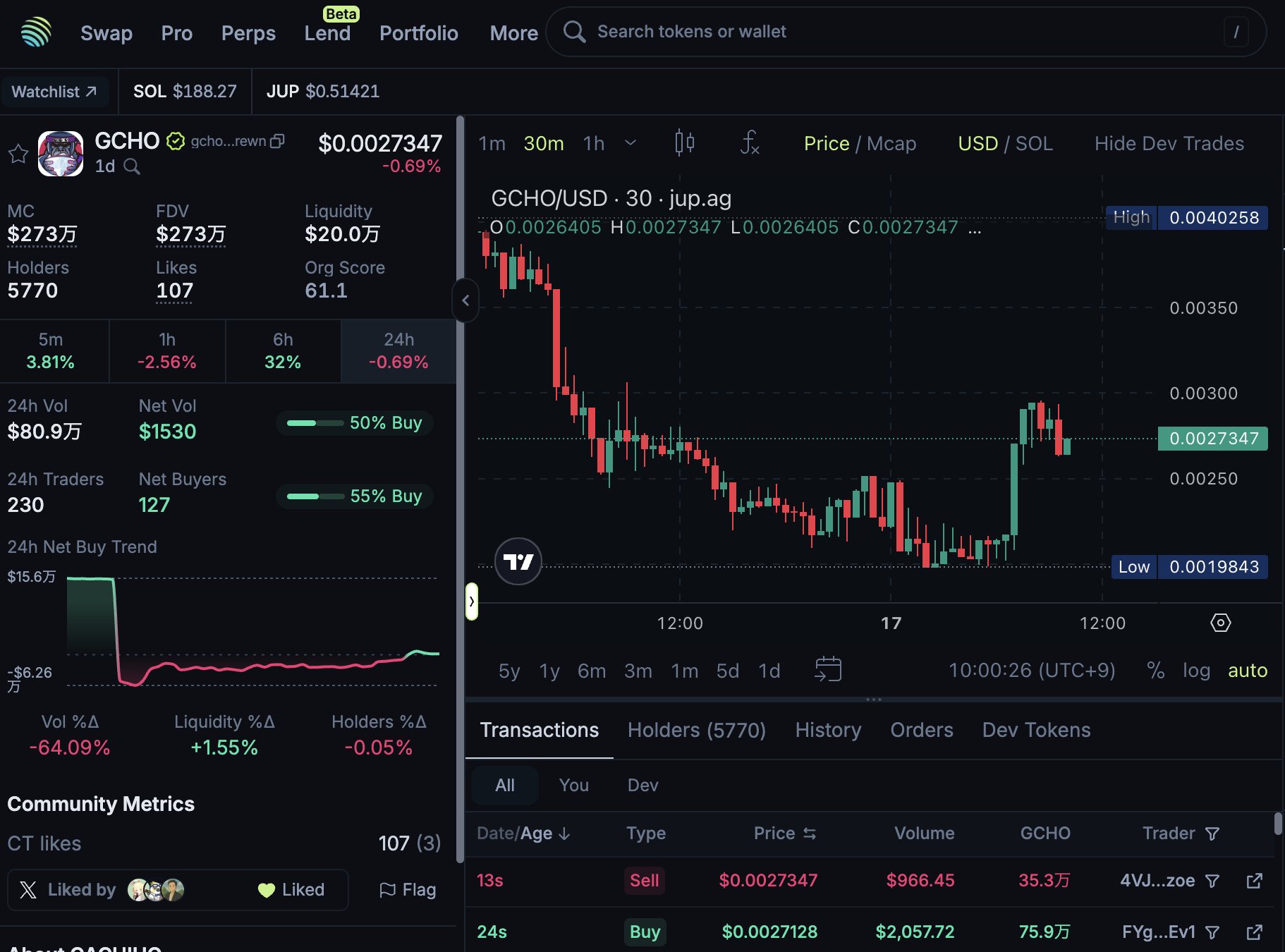Viewport: 1285px width, 952px height.
Task: Open FYg...Ev1 transaction external link icon
Action: pos(1255,932)
